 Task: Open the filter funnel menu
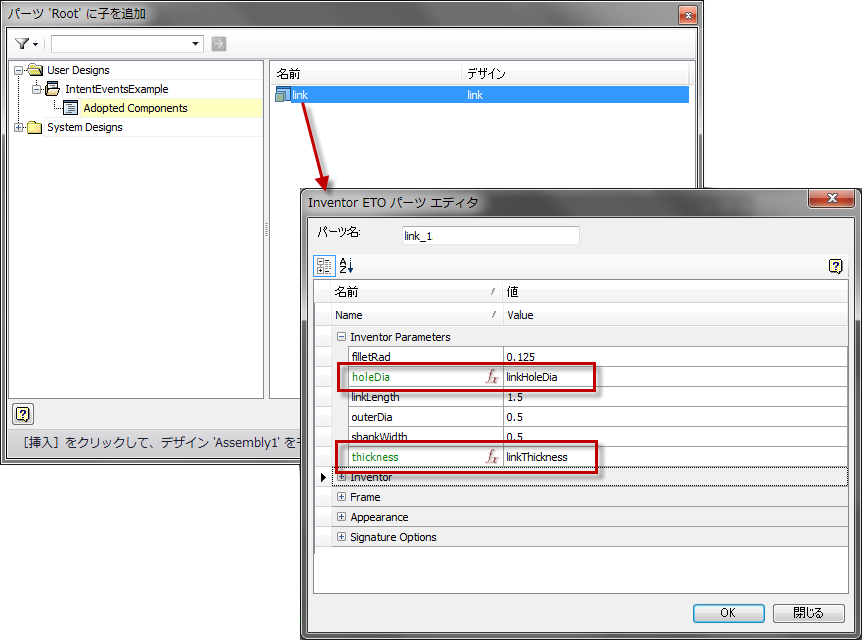point(26,43)
